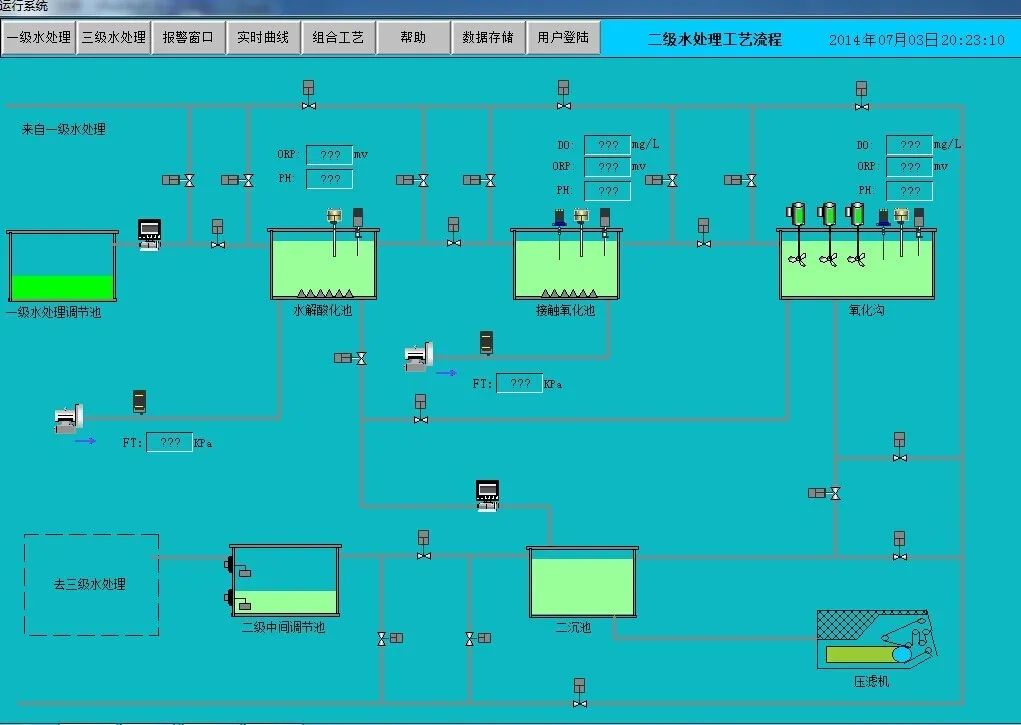Click the dosing device icon above 水解酸化池
This screenshot has height=725, width=1021.
(334, 216)
